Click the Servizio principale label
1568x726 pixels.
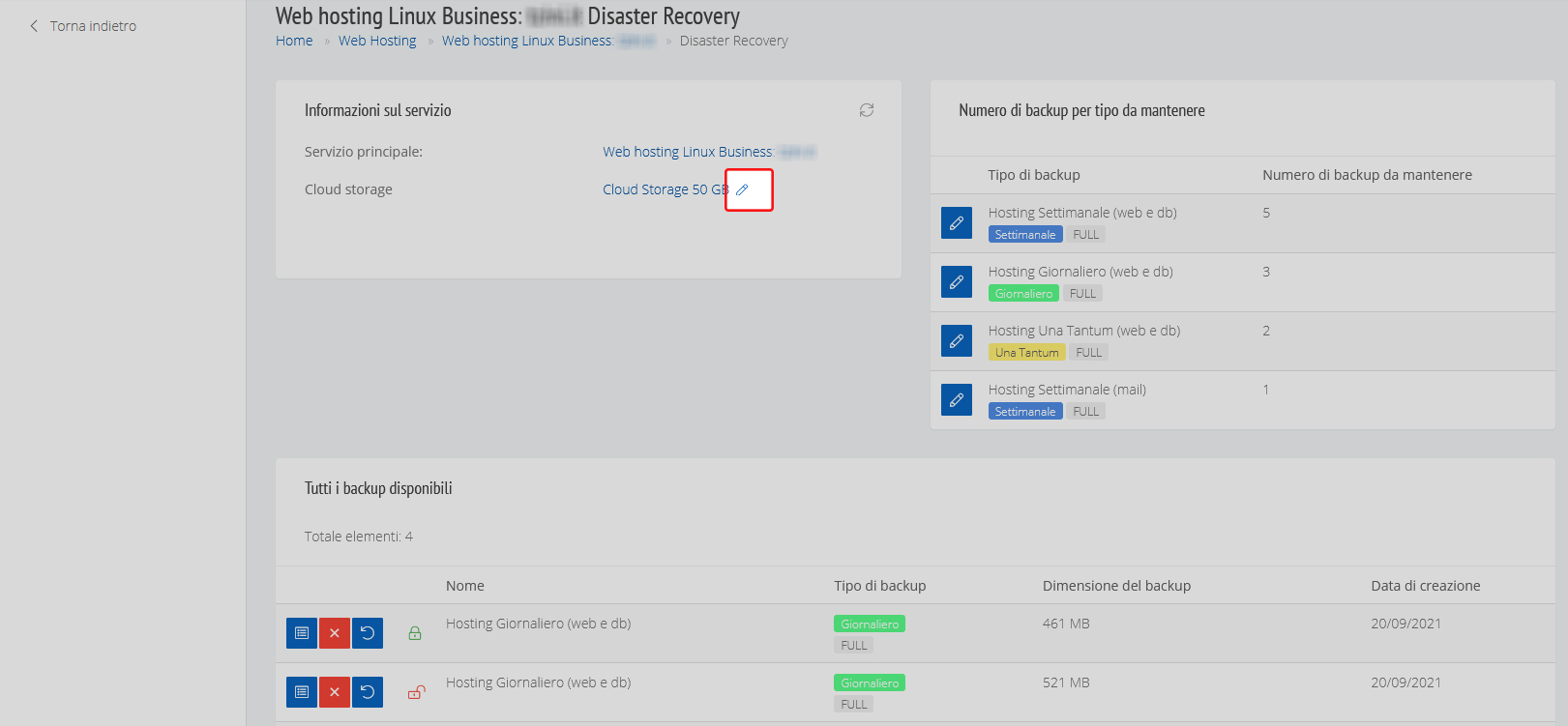point(364,152)
